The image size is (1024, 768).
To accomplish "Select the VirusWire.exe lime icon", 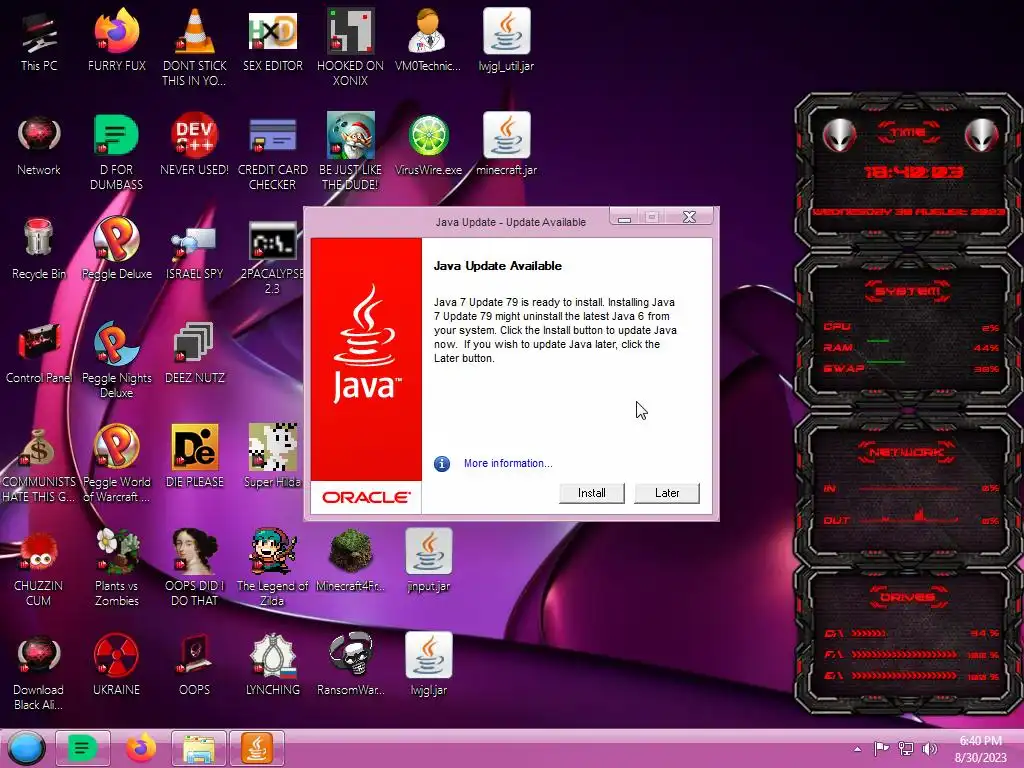I will point(428,145).
